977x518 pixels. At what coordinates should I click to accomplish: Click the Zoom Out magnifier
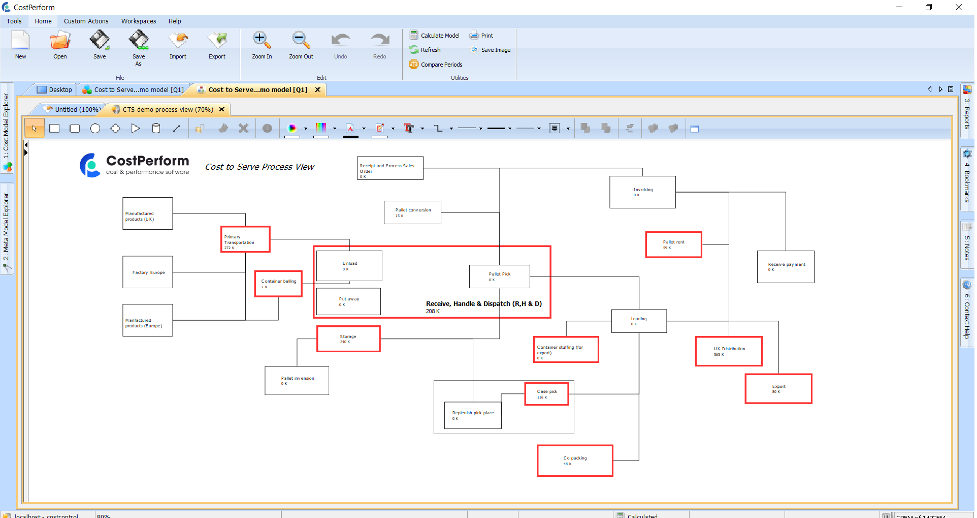tap(301, 41)
